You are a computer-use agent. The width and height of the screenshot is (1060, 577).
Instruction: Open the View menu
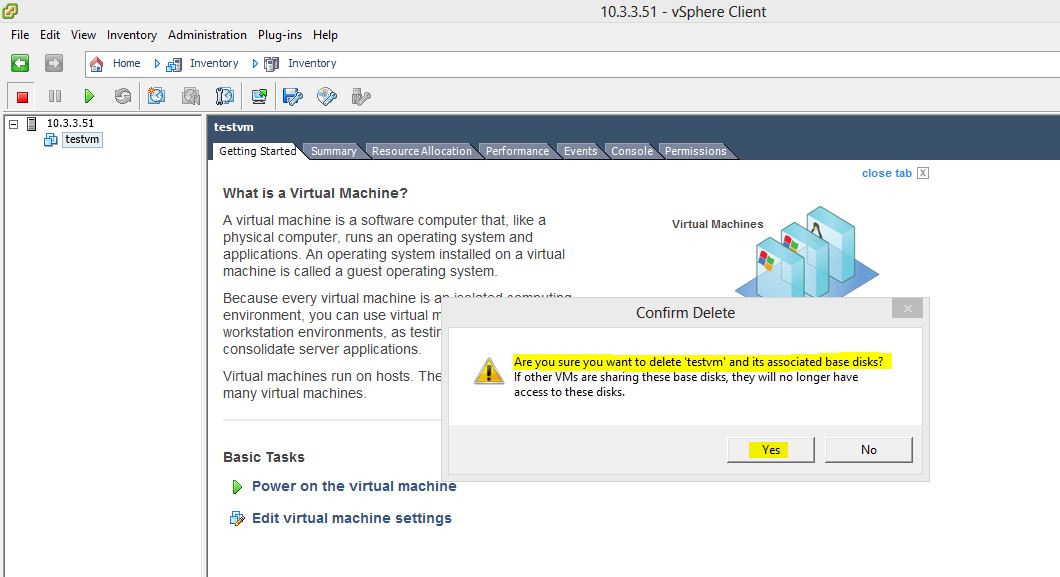point(83,34)
